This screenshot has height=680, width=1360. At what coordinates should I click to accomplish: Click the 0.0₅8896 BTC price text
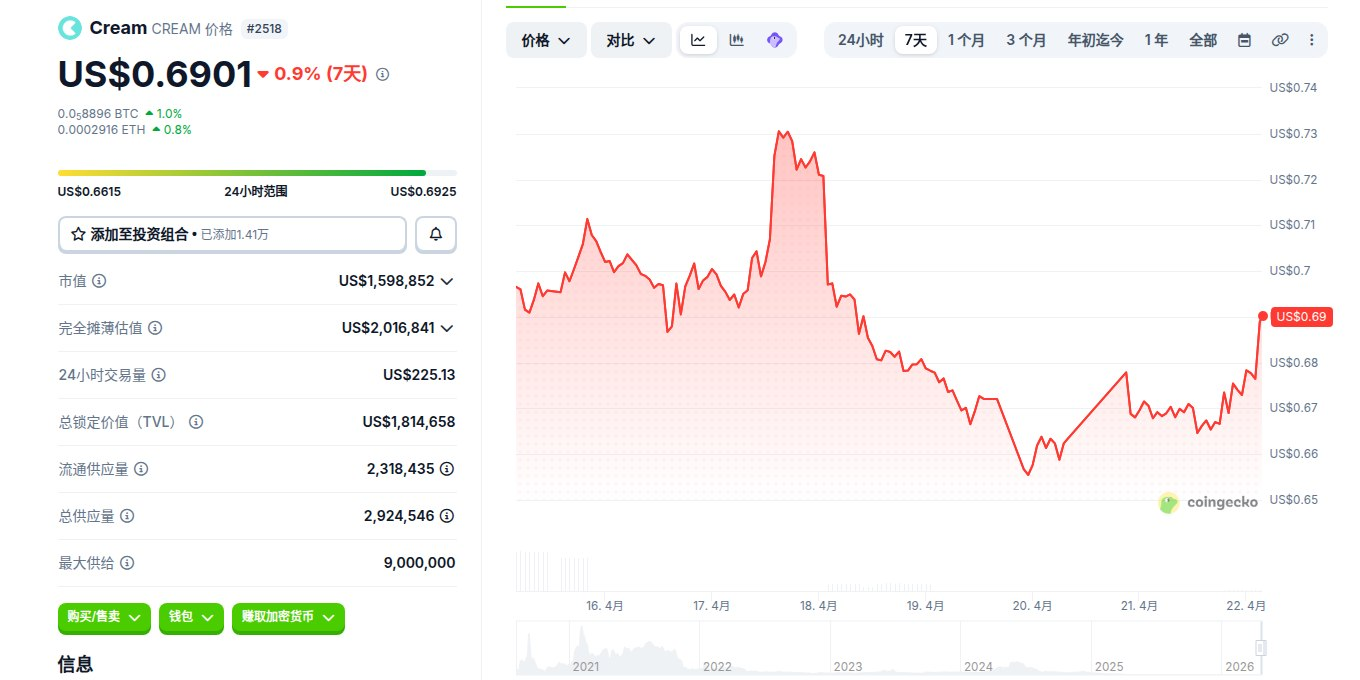(98, 114)
